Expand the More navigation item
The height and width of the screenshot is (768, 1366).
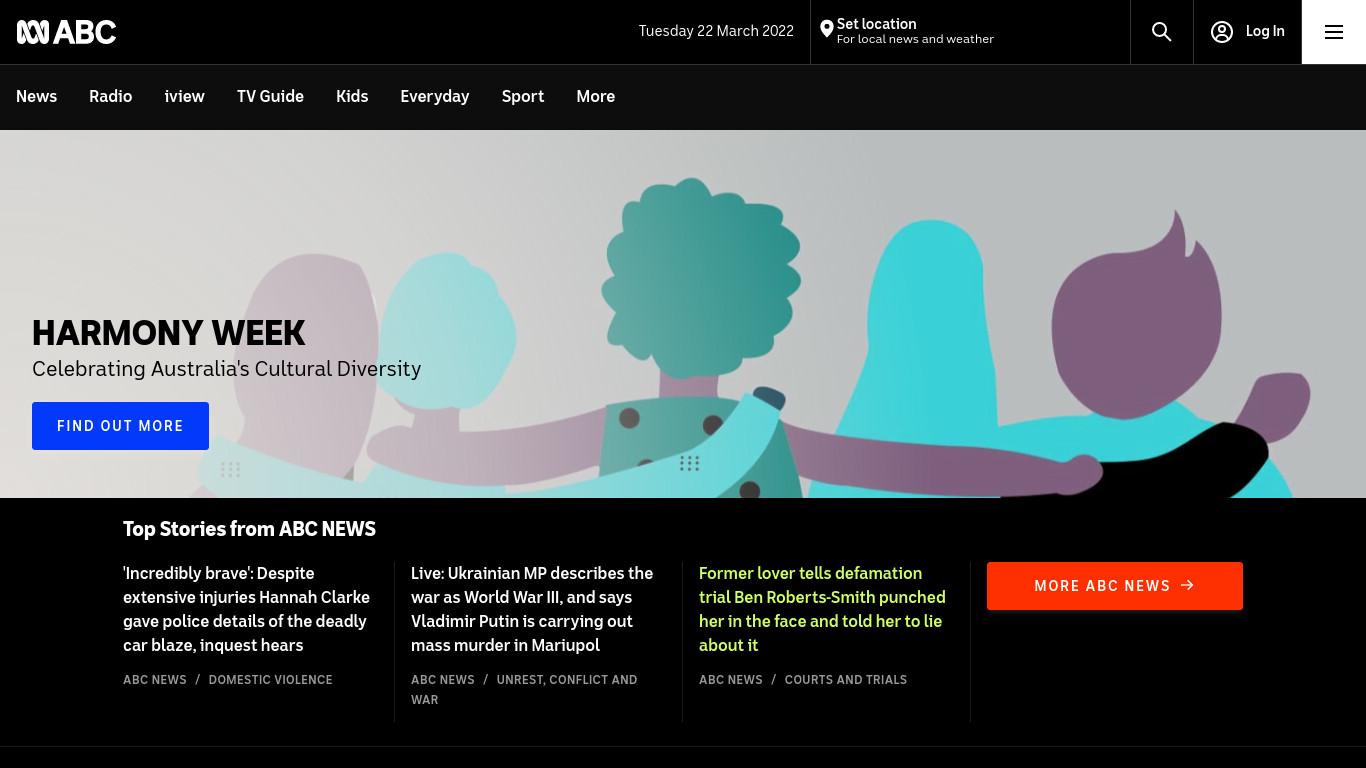[595, 97]
